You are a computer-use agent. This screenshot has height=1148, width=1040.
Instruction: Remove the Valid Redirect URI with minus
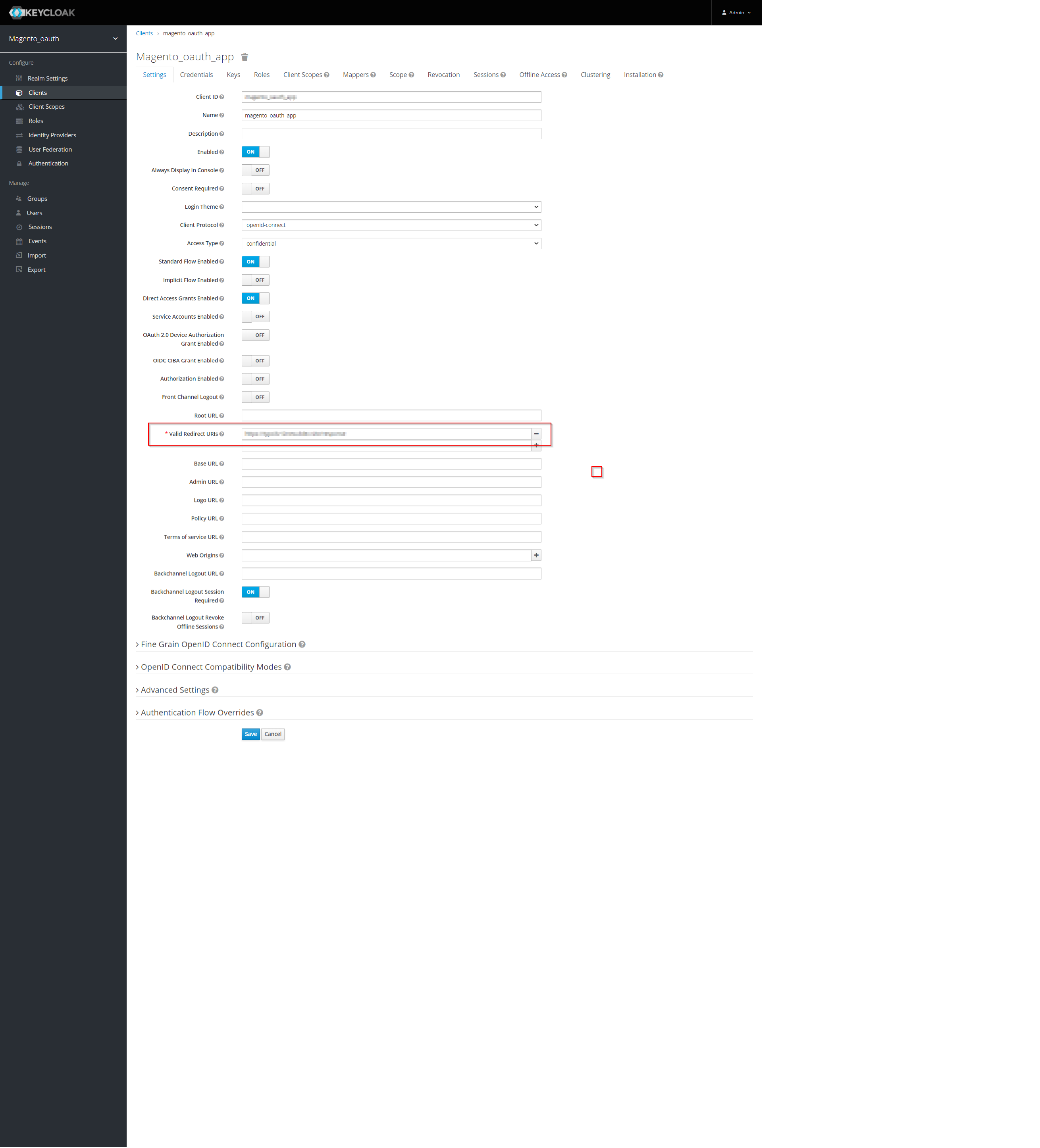(x=536, y=434)
